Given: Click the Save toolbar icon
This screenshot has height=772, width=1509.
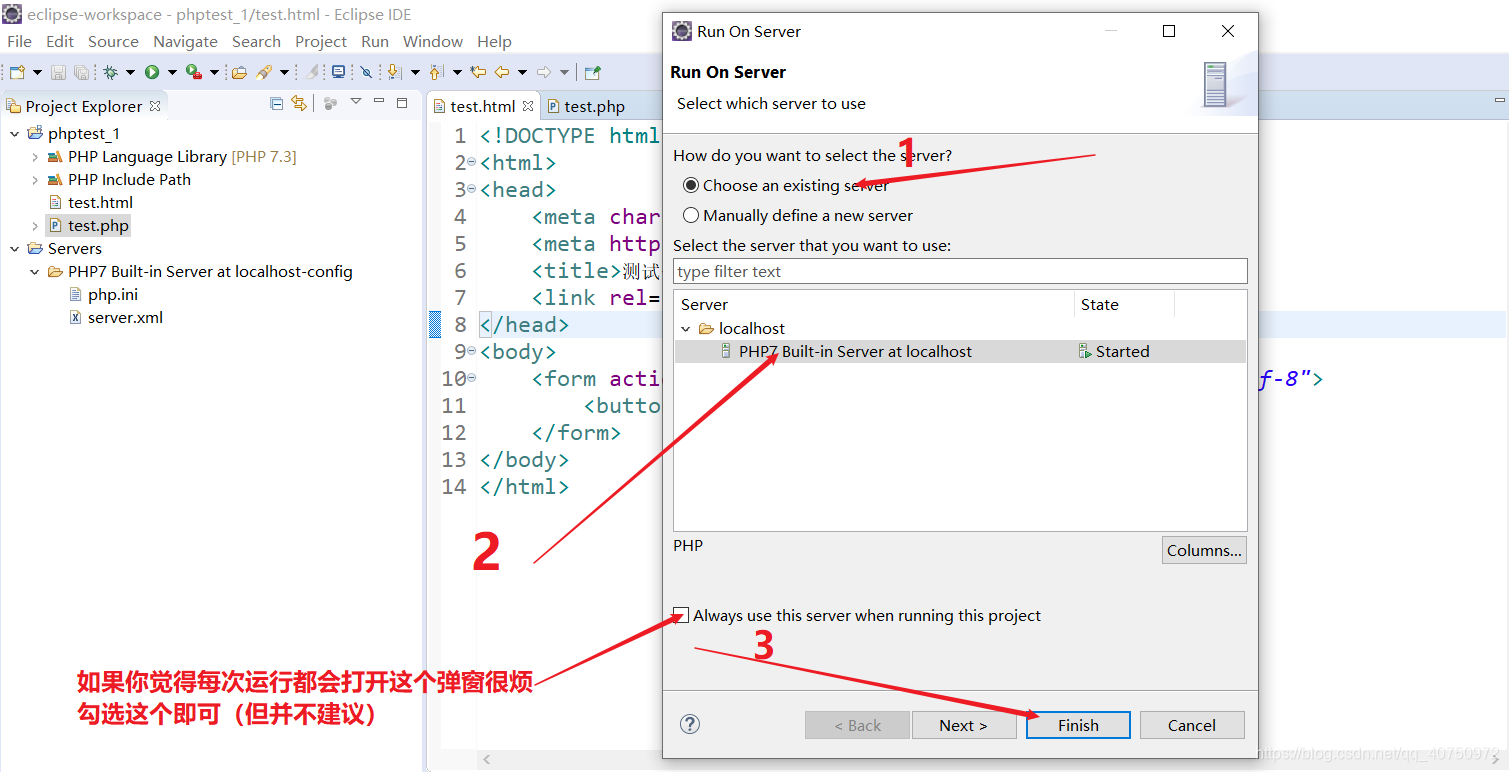Looking at the screenshot, I should coord(58,72).
